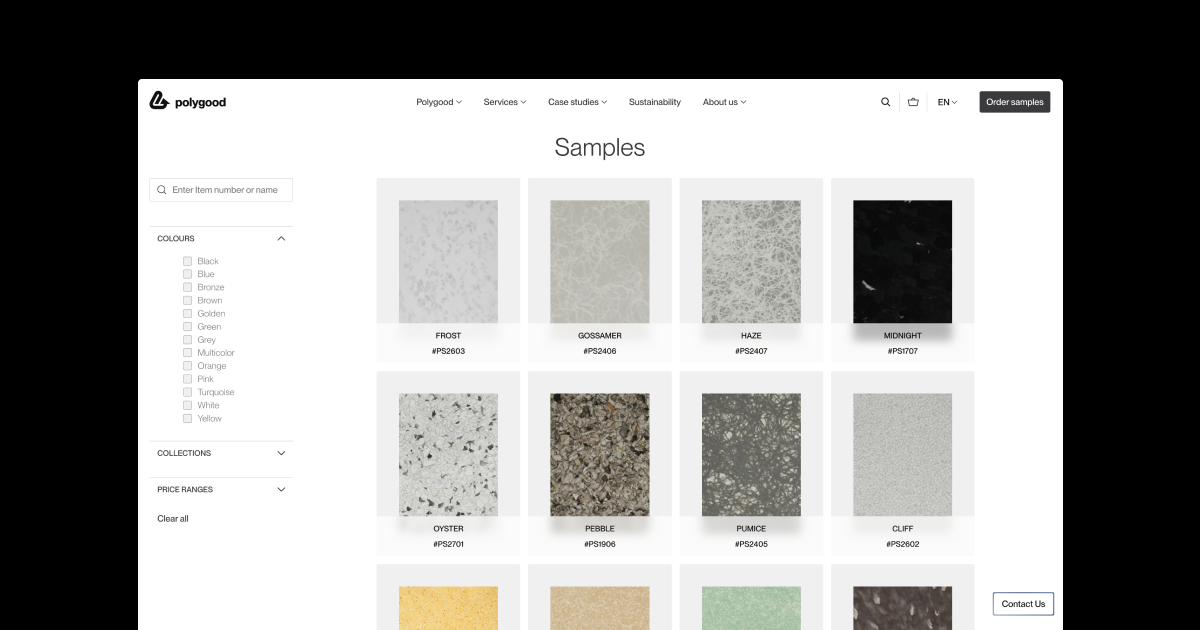The width and height of the screenshot is (1200, 630).
Task: Open the Services menu dropdown
Action: (x=505, y=102)
